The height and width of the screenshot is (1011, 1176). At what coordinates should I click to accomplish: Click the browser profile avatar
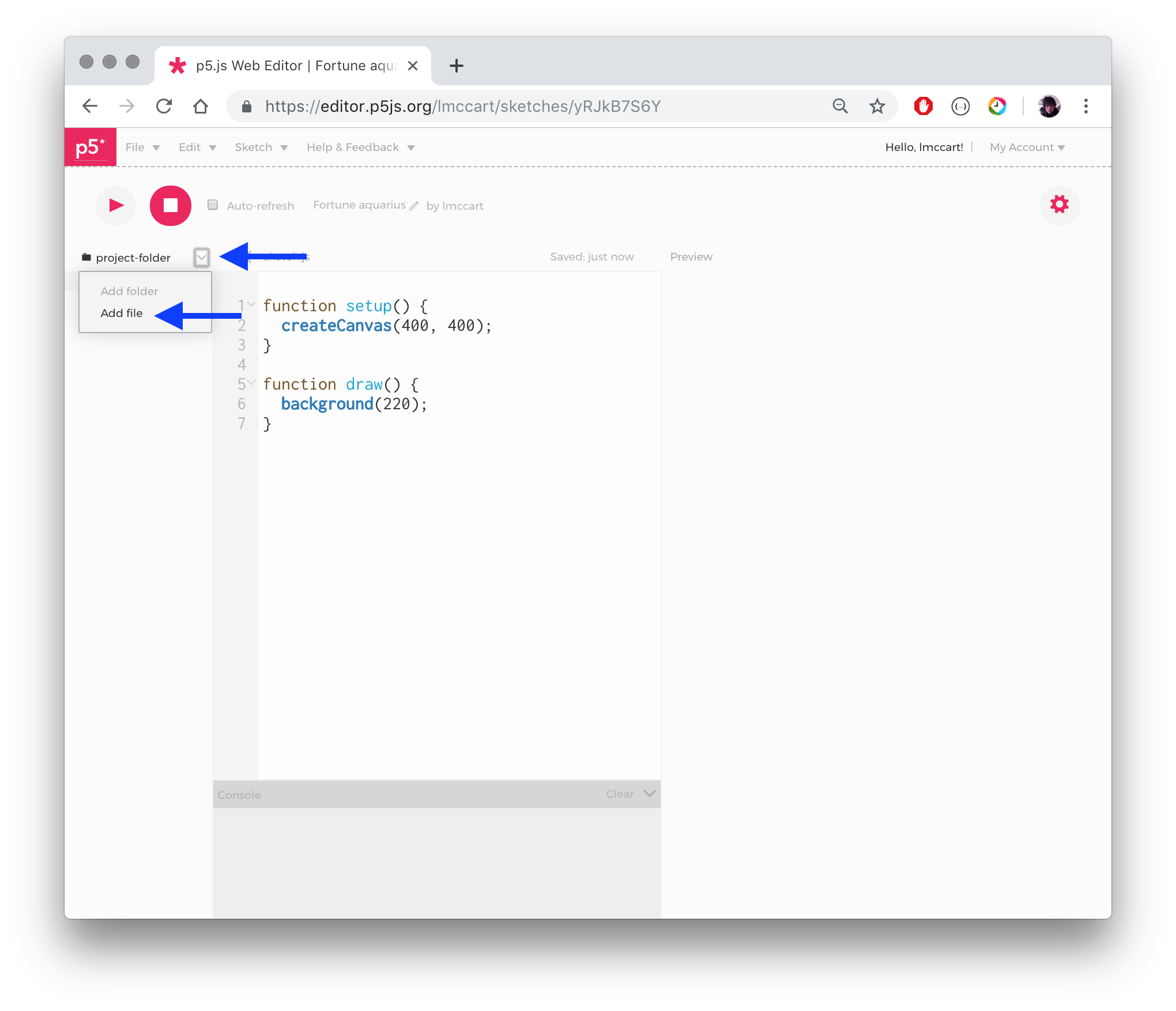pos(1049,106)
